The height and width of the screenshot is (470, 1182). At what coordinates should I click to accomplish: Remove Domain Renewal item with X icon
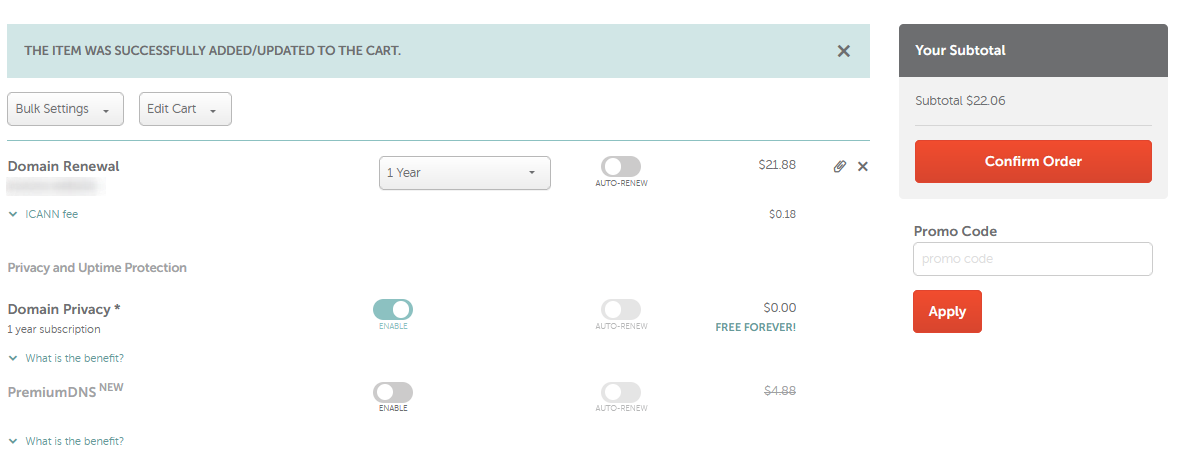click(x=863, y=166)
